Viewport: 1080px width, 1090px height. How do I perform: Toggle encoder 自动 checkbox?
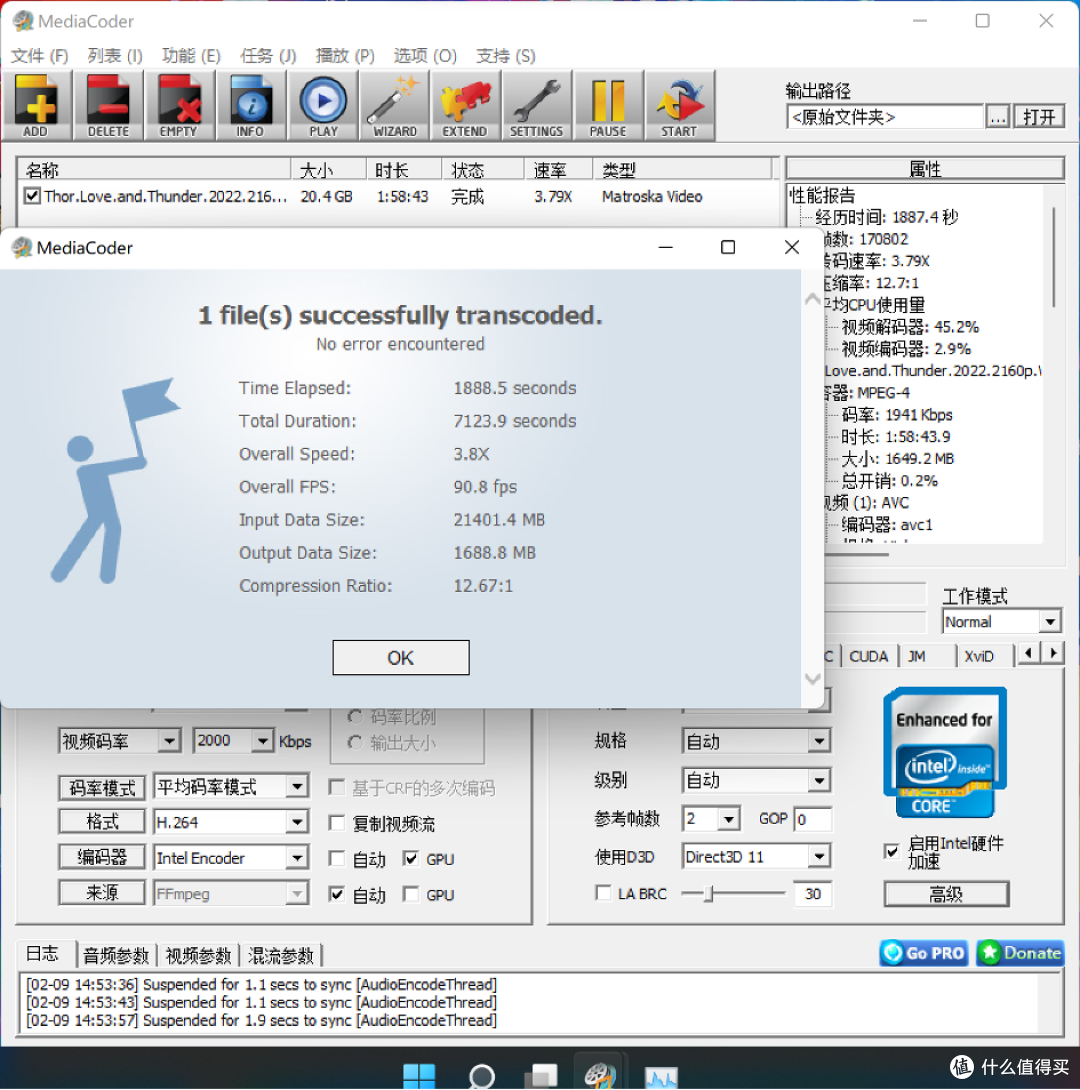pos(336,859)
